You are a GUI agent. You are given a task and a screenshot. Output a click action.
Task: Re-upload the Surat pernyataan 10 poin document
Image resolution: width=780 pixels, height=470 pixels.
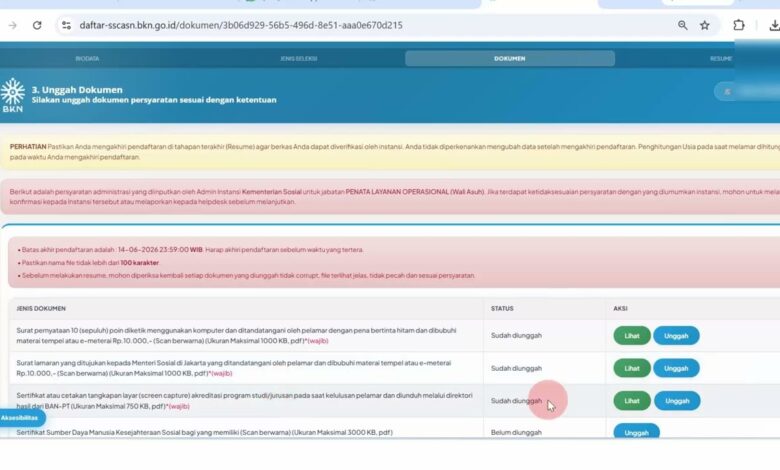[676, 336]
